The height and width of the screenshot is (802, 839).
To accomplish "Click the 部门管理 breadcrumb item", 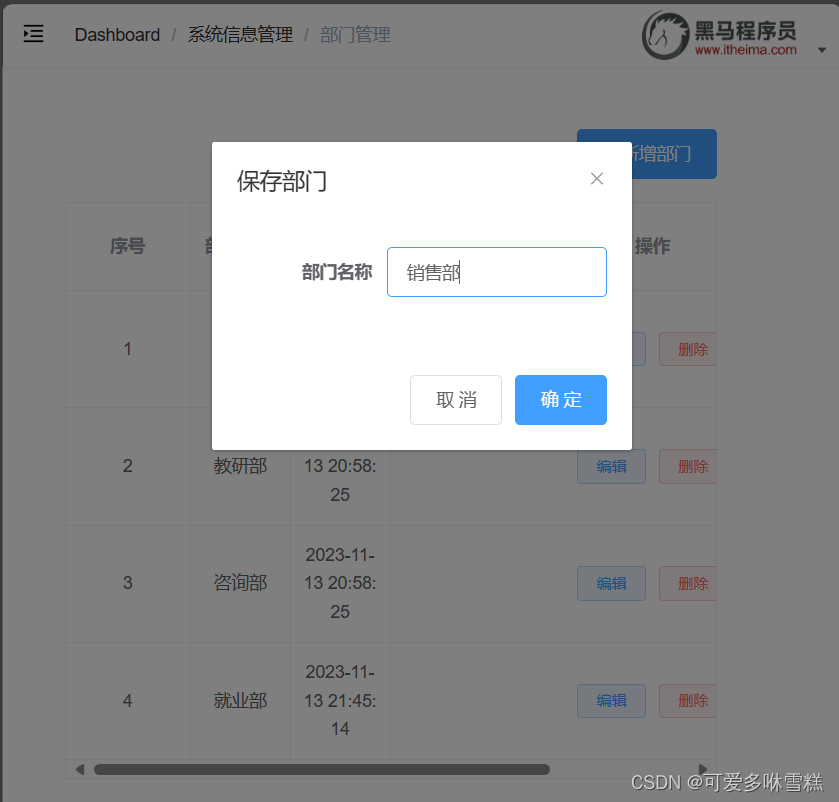I will point(356,34).
